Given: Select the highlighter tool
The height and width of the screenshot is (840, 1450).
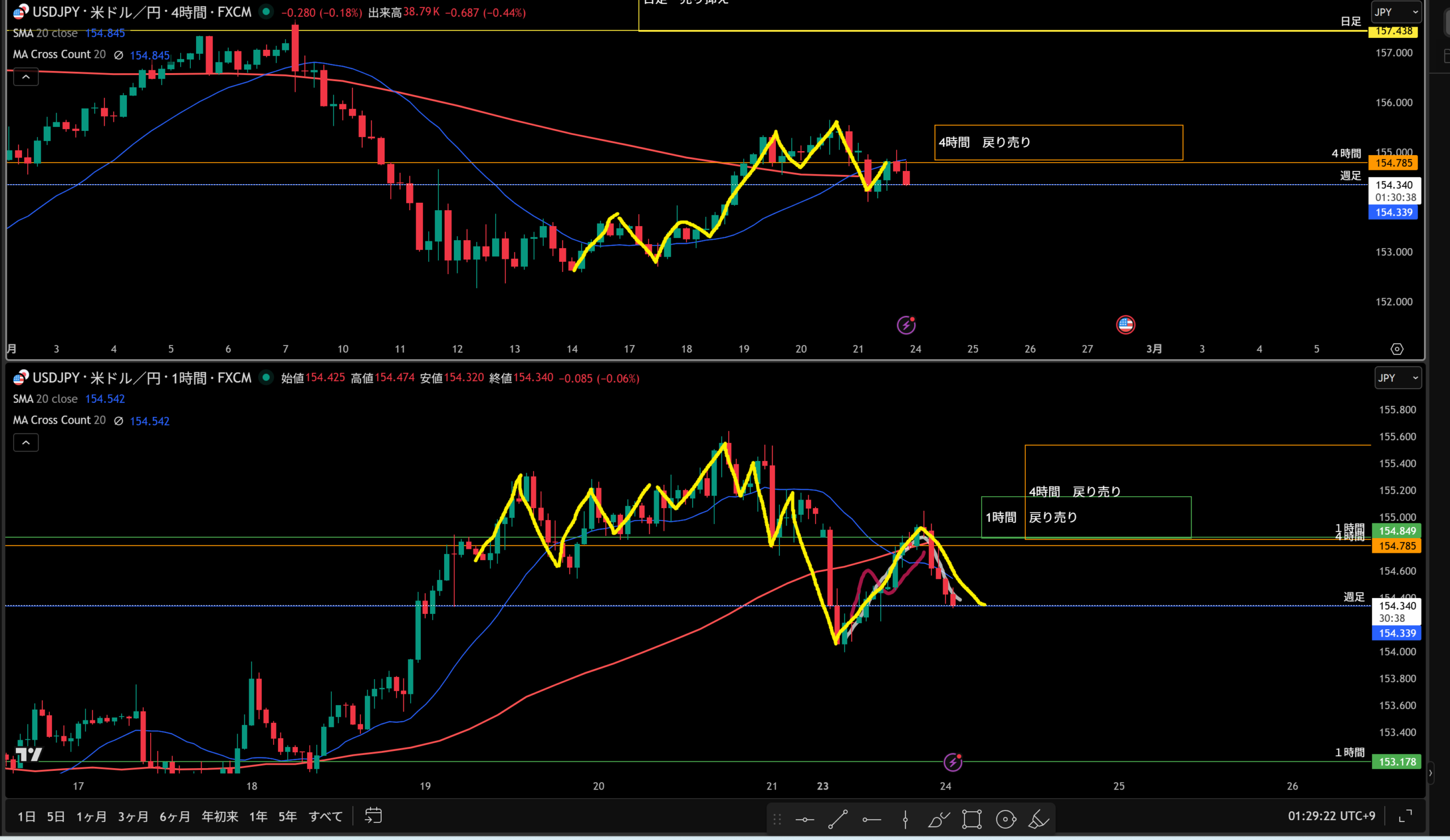Looking at the screenshot, I should pos(1039,819).
